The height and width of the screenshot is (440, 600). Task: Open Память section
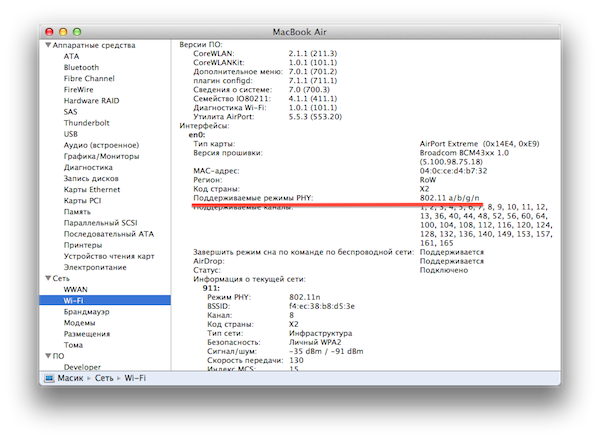77,212
